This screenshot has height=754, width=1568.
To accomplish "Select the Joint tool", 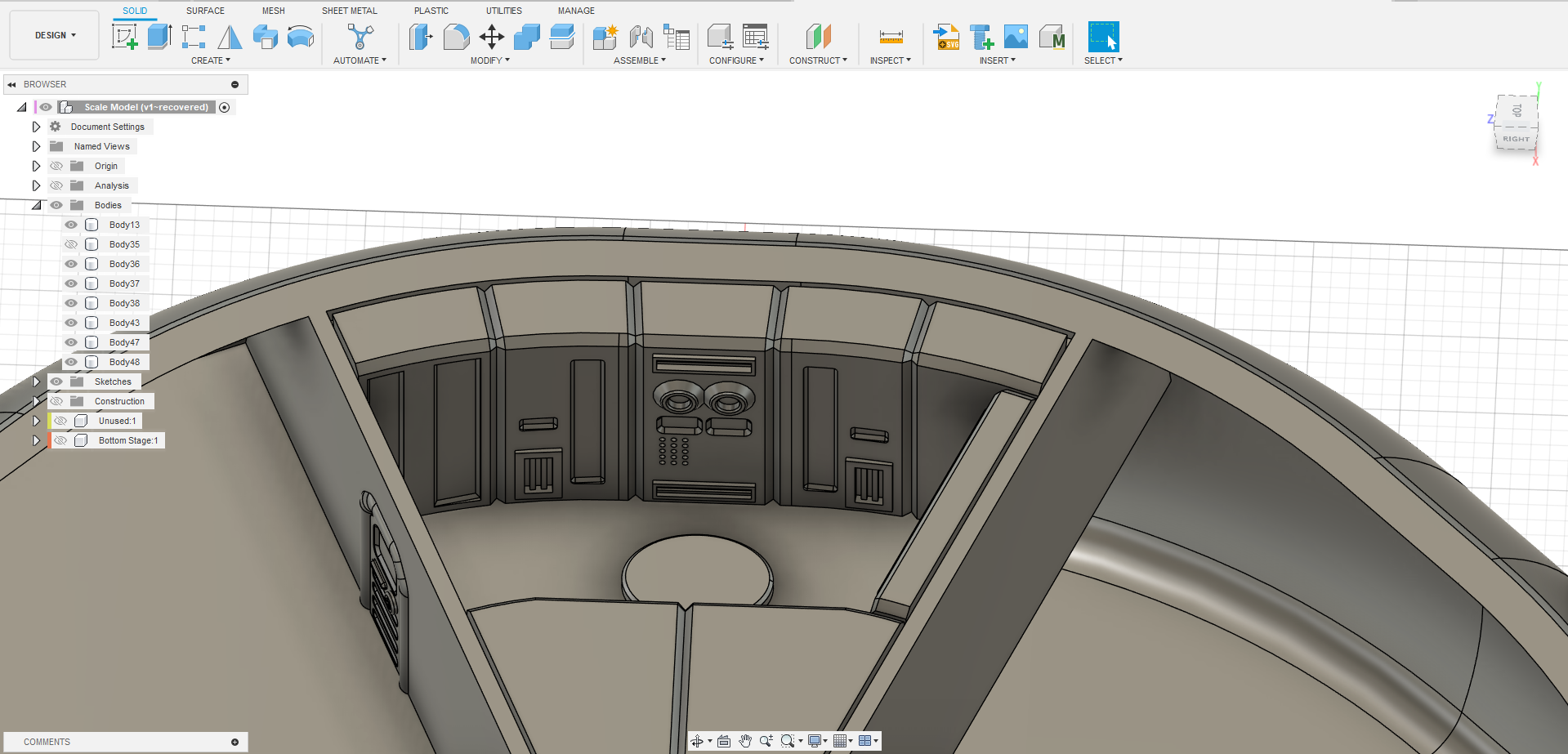I will [x=641, y=37].
